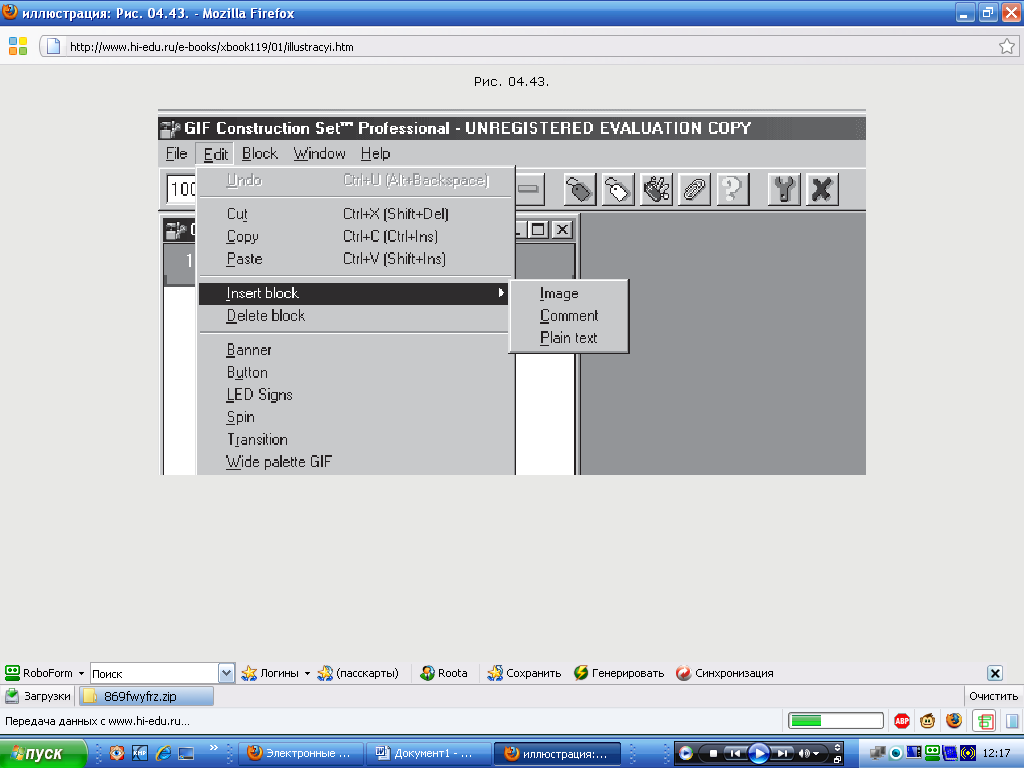Click the Генерировать button

[619, 673]
